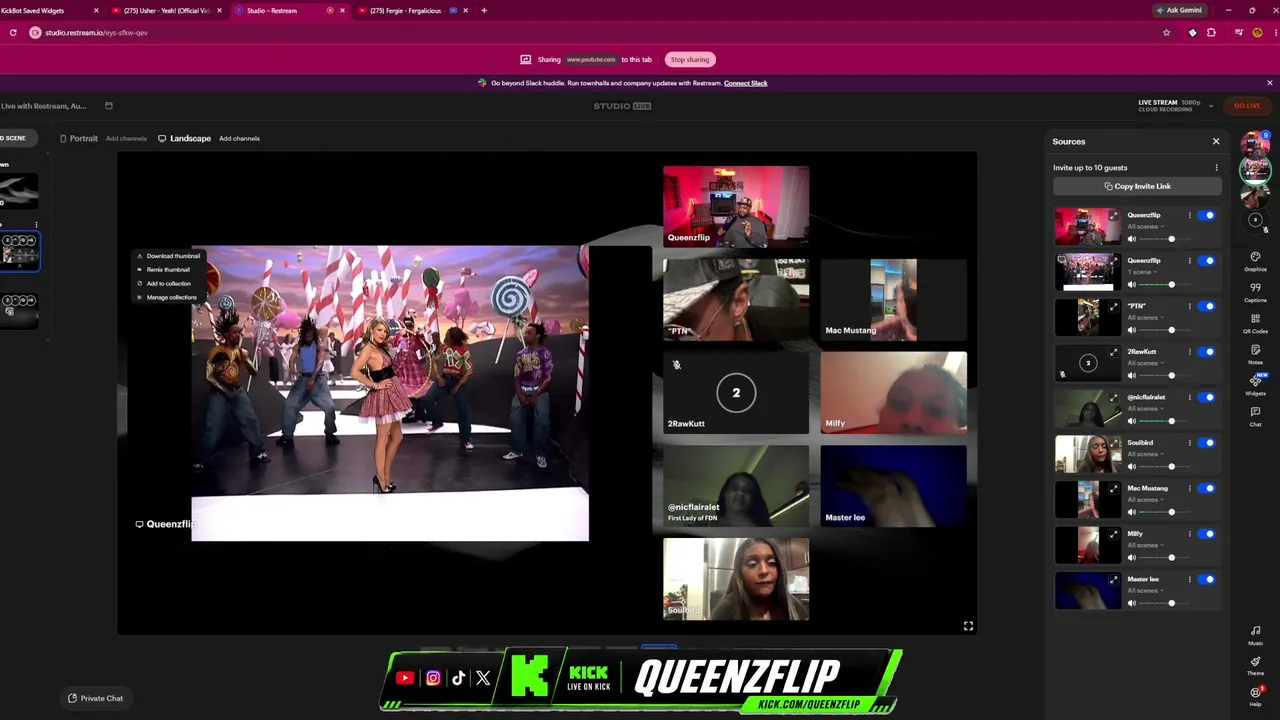Open the Soulbird source's All scenes dropdown
Screen dimensions: 1280x720
[1145, 454]
